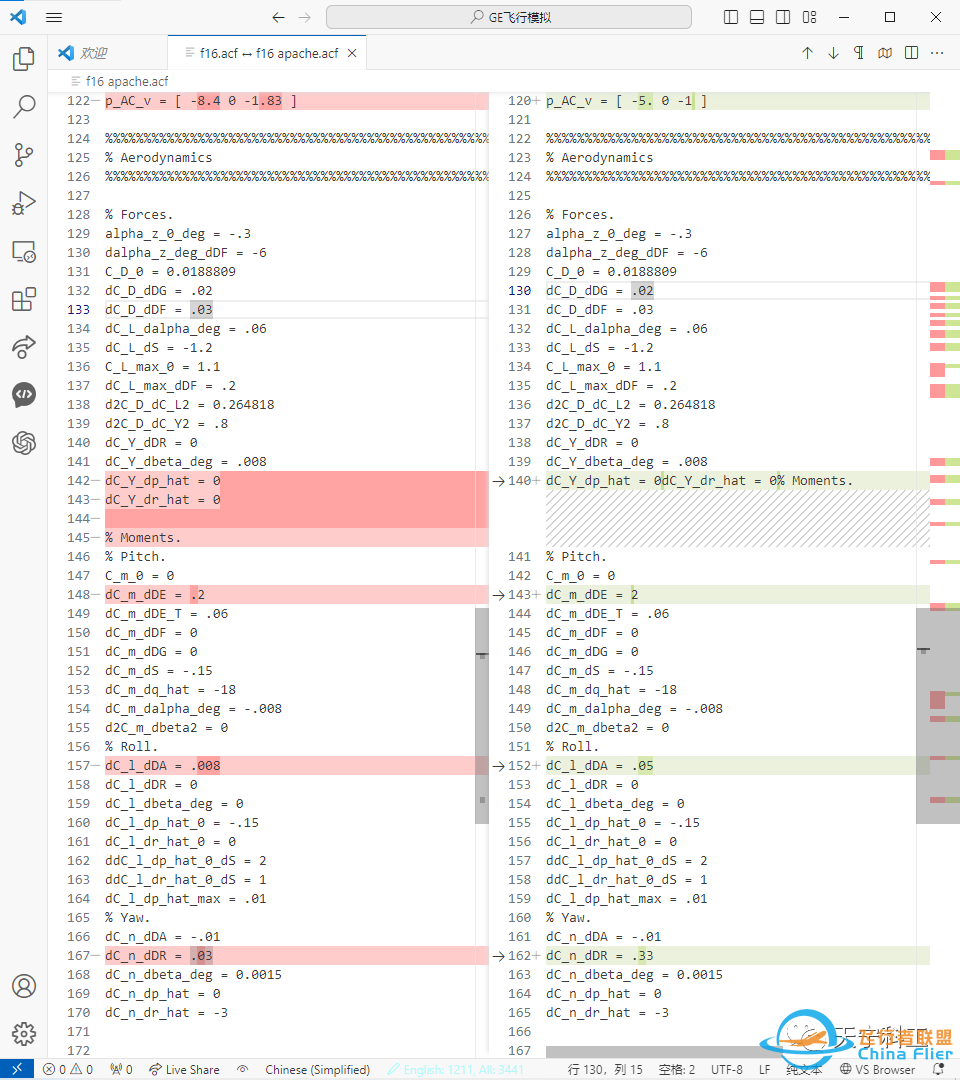Toggle the primary side bar layout
This screenshot has width=960, height=1080.
point(731,17)
